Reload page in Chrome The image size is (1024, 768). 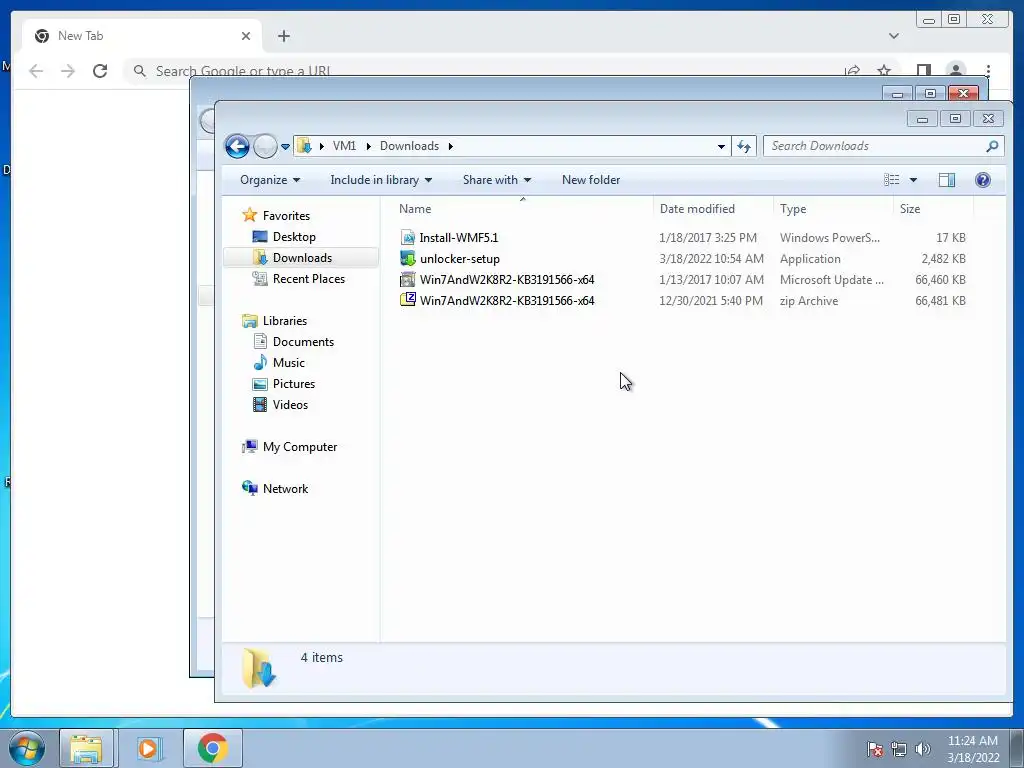click(100, 71)
